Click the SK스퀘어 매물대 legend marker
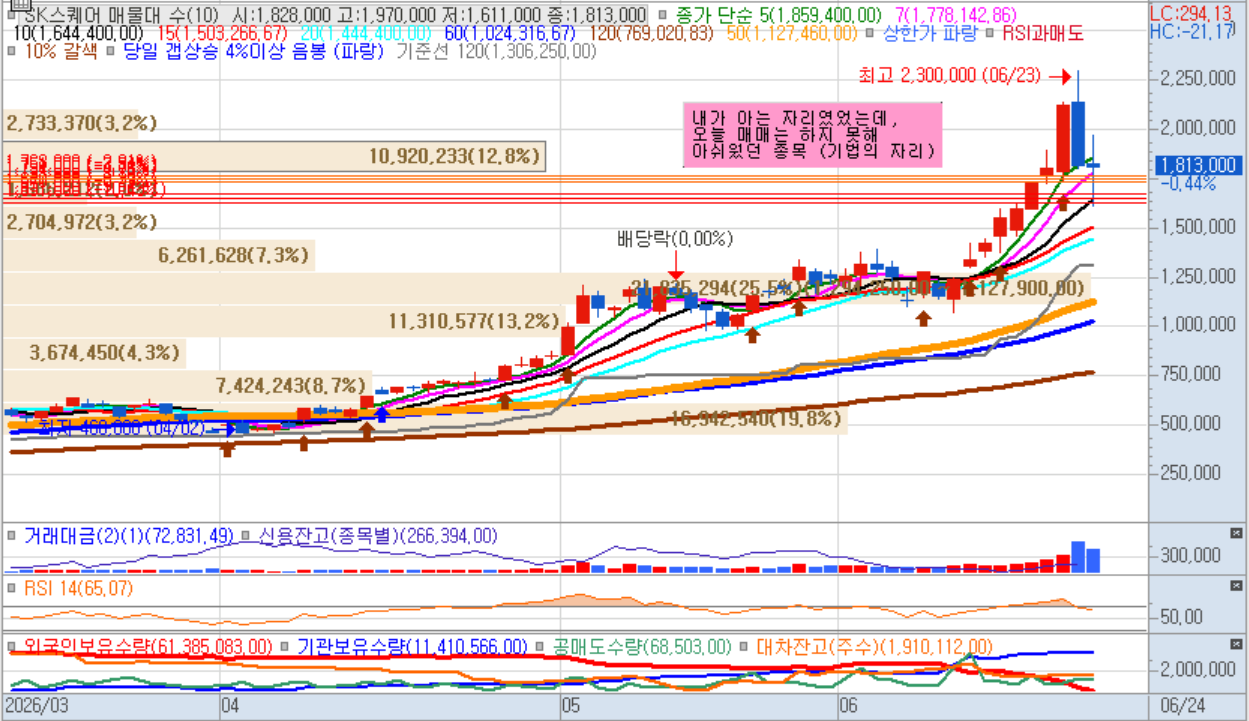The image size is (1249, 721). coord(10,16)
